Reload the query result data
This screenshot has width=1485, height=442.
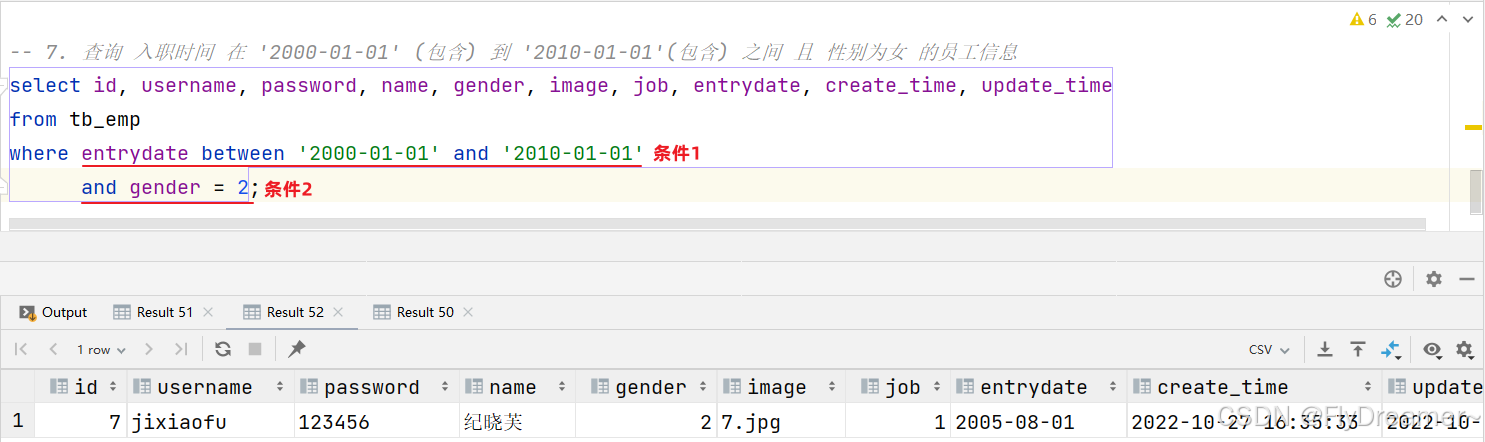(x=223, y=349)
